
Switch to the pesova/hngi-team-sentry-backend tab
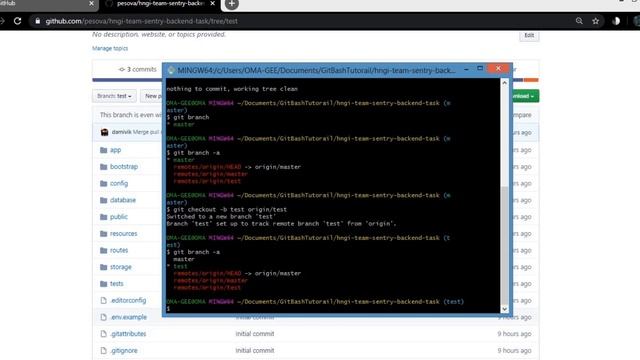pyautogui.click(x=160, y=4)
